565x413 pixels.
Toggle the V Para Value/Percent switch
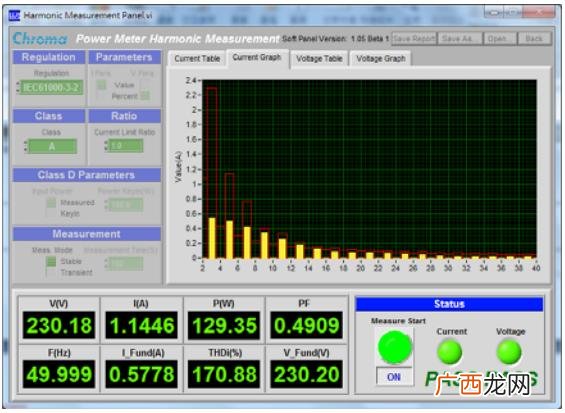pos(145,90)
